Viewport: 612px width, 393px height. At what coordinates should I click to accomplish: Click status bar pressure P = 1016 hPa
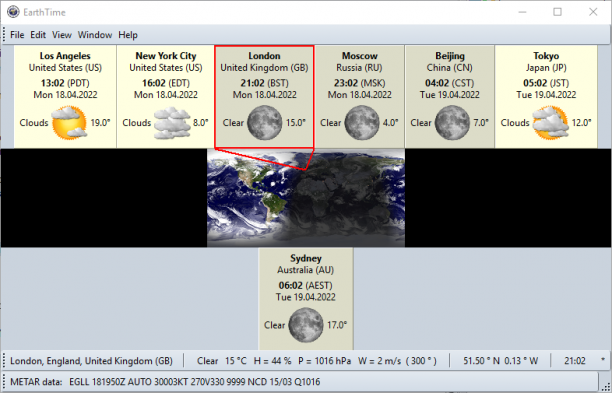tap(324, 361)
